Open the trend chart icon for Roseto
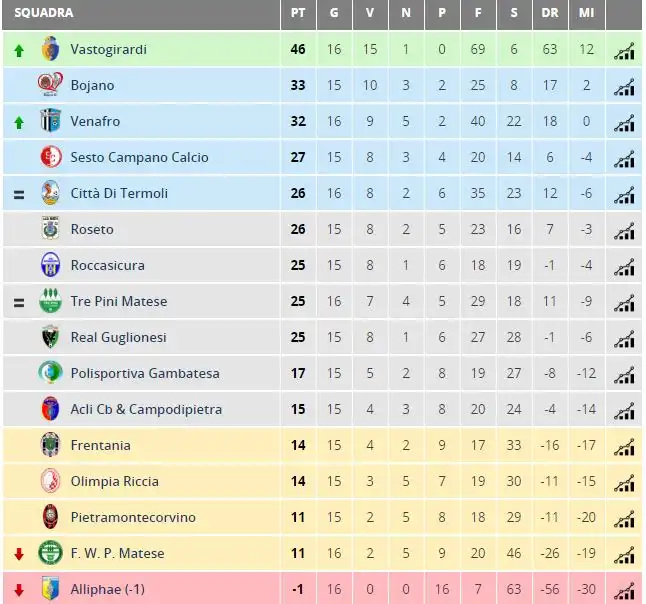This screenshot has width=646, height=604. (624, 231)
